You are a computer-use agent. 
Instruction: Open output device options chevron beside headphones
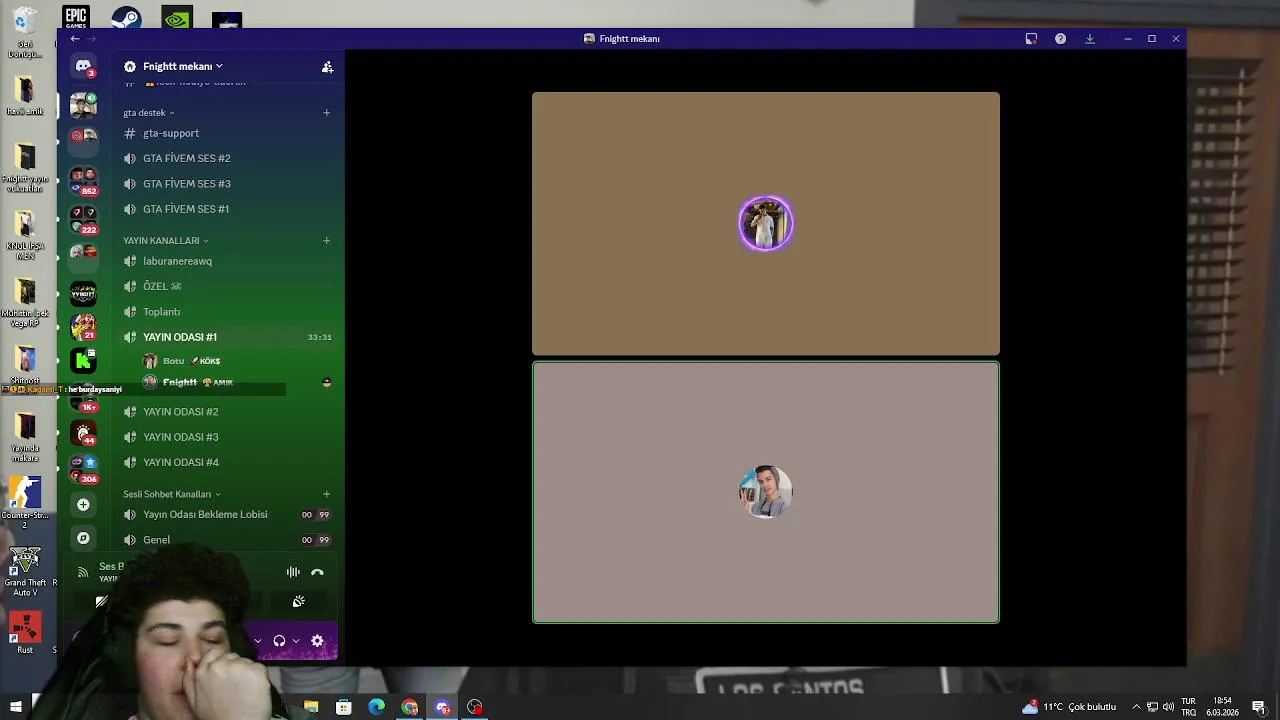coord(295,641)
